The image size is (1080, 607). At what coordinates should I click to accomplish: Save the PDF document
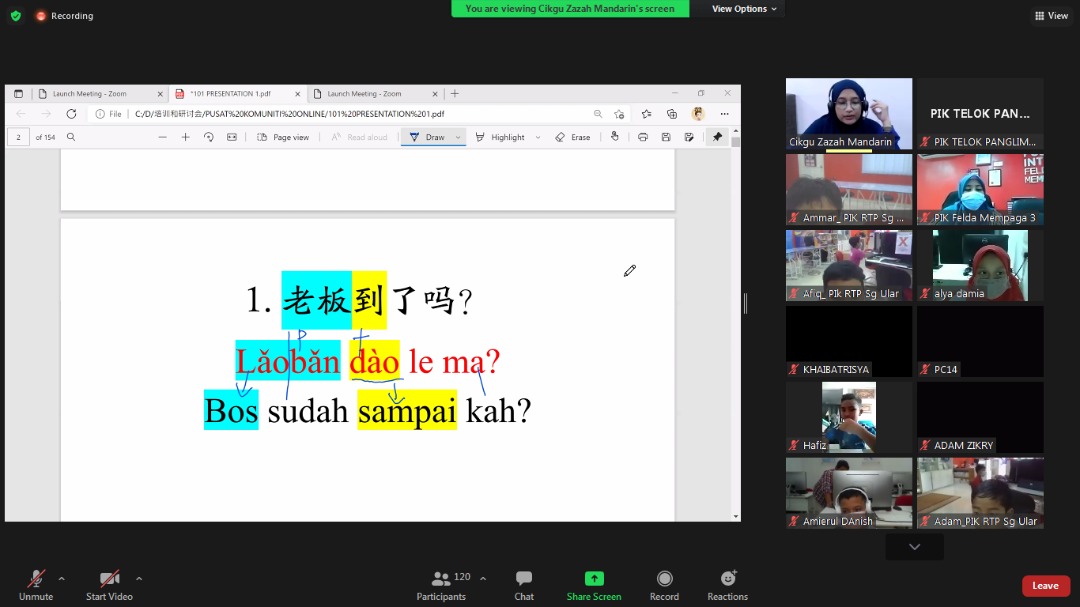[666, 137]
